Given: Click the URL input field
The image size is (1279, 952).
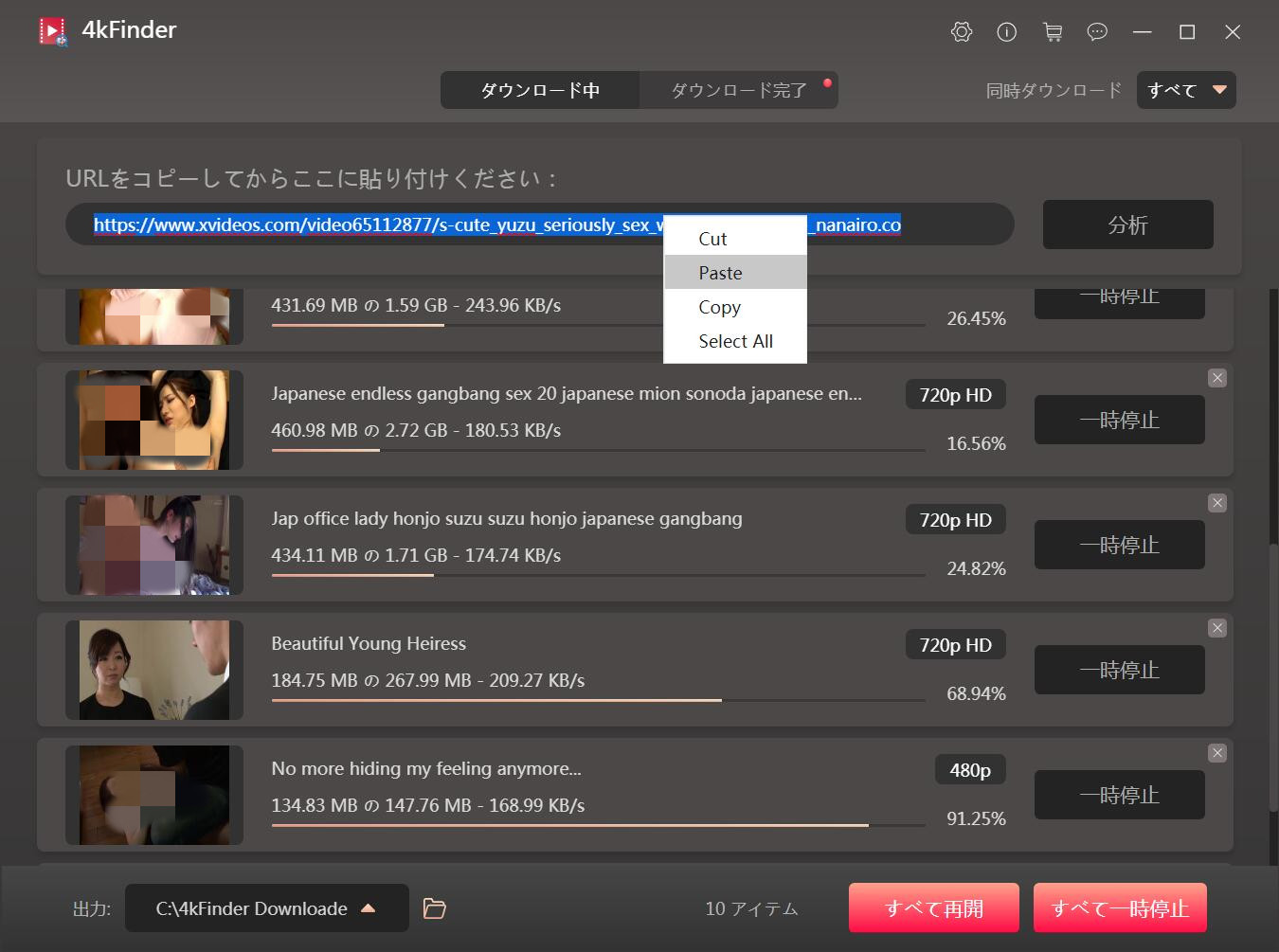Looking at the screenshot, I should (540, 225).
